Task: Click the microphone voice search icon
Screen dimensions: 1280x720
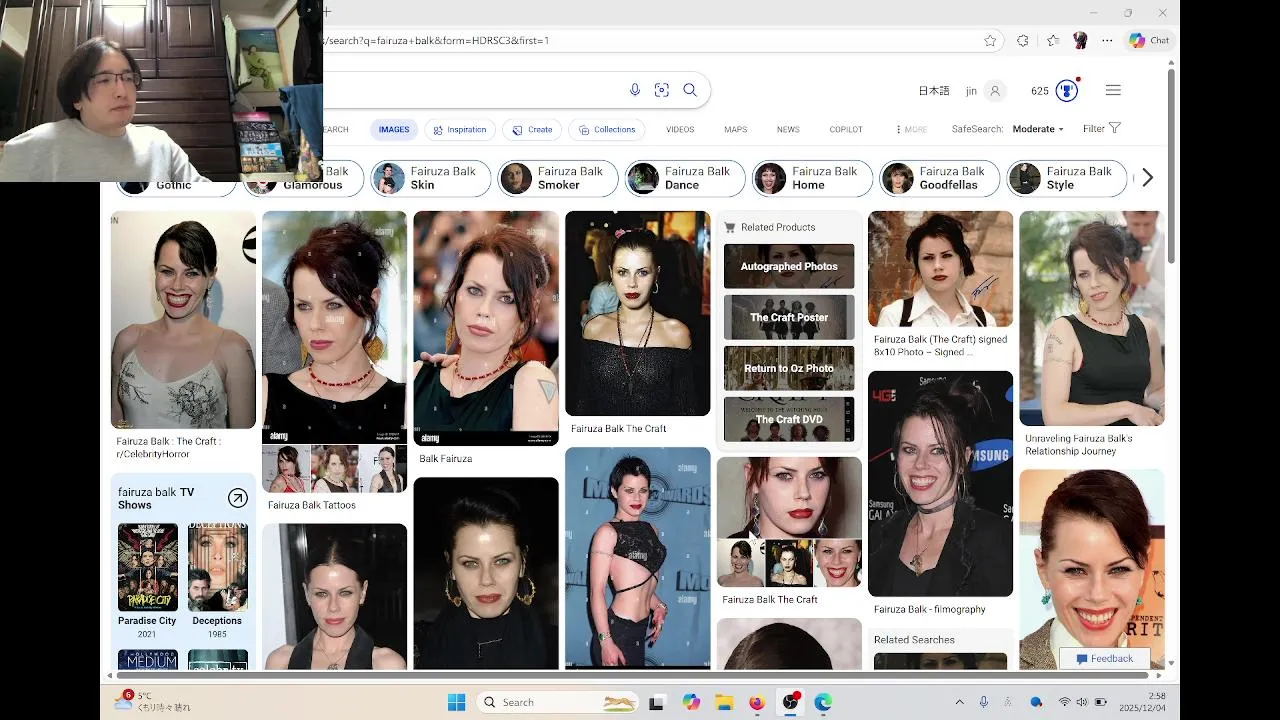Action: [635, 90]
